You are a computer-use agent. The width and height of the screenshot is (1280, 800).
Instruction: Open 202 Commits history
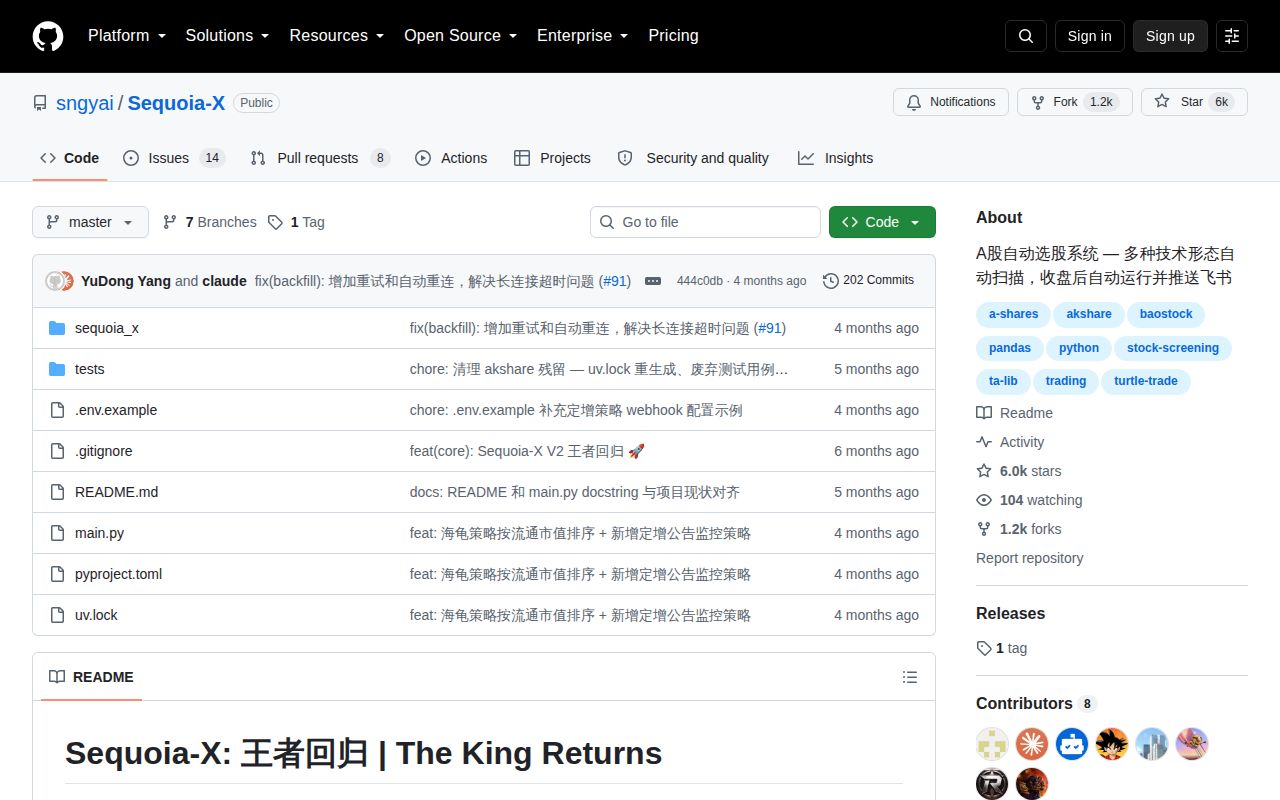[868, 281]
